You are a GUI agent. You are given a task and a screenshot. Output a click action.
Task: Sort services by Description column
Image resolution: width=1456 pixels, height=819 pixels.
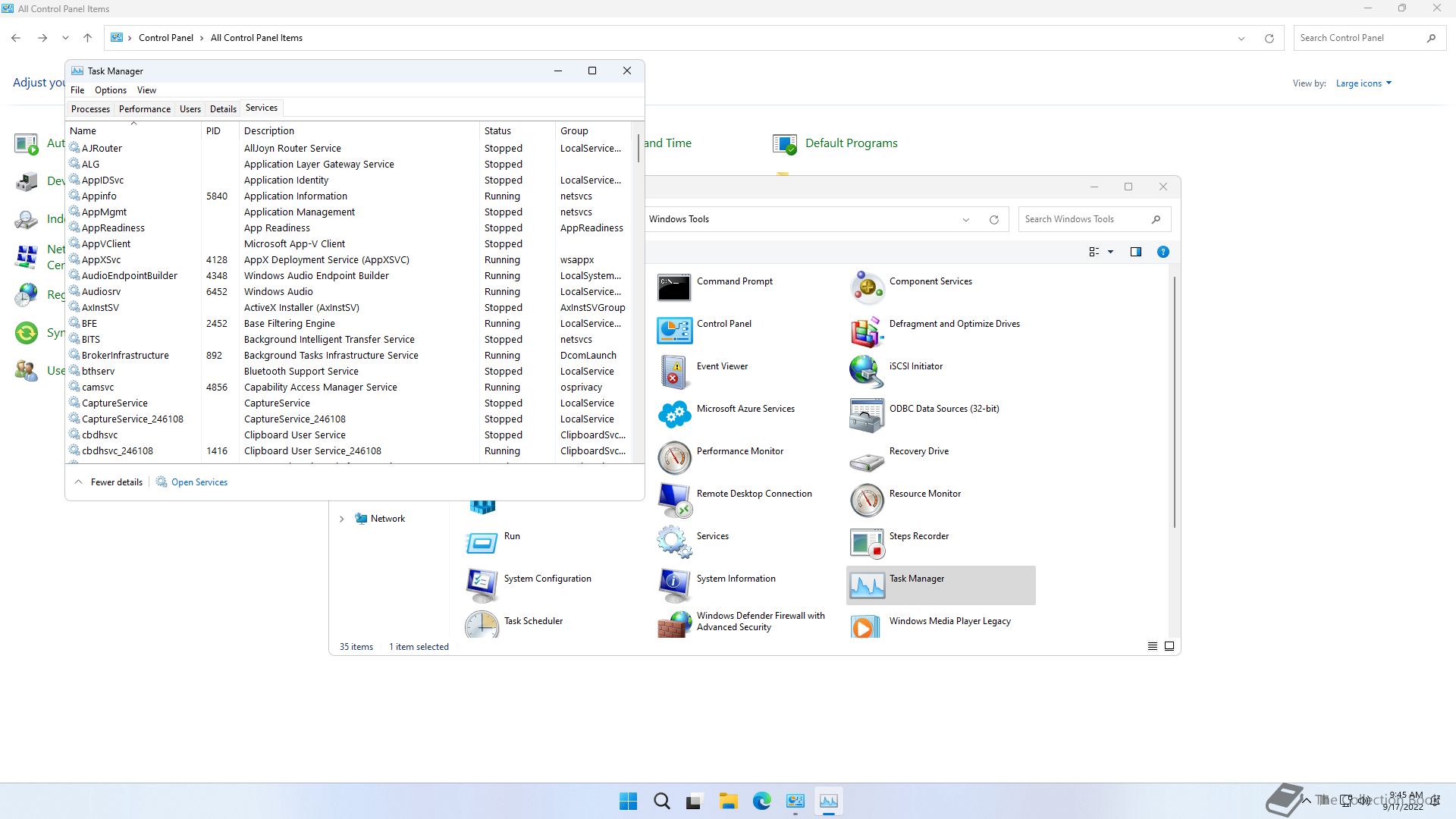point(359,131)
